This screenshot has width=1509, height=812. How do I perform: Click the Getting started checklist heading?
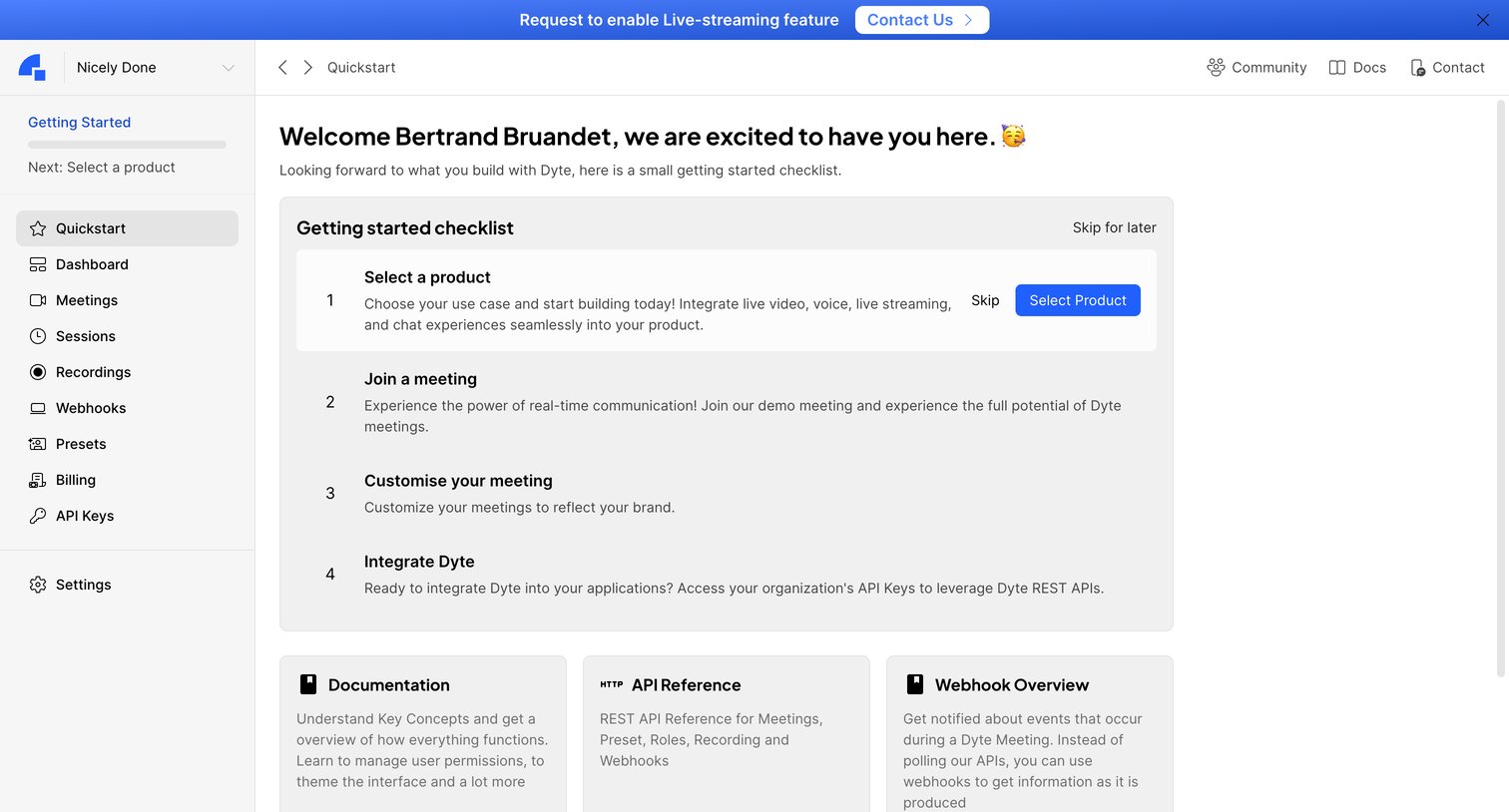(405, 227)
